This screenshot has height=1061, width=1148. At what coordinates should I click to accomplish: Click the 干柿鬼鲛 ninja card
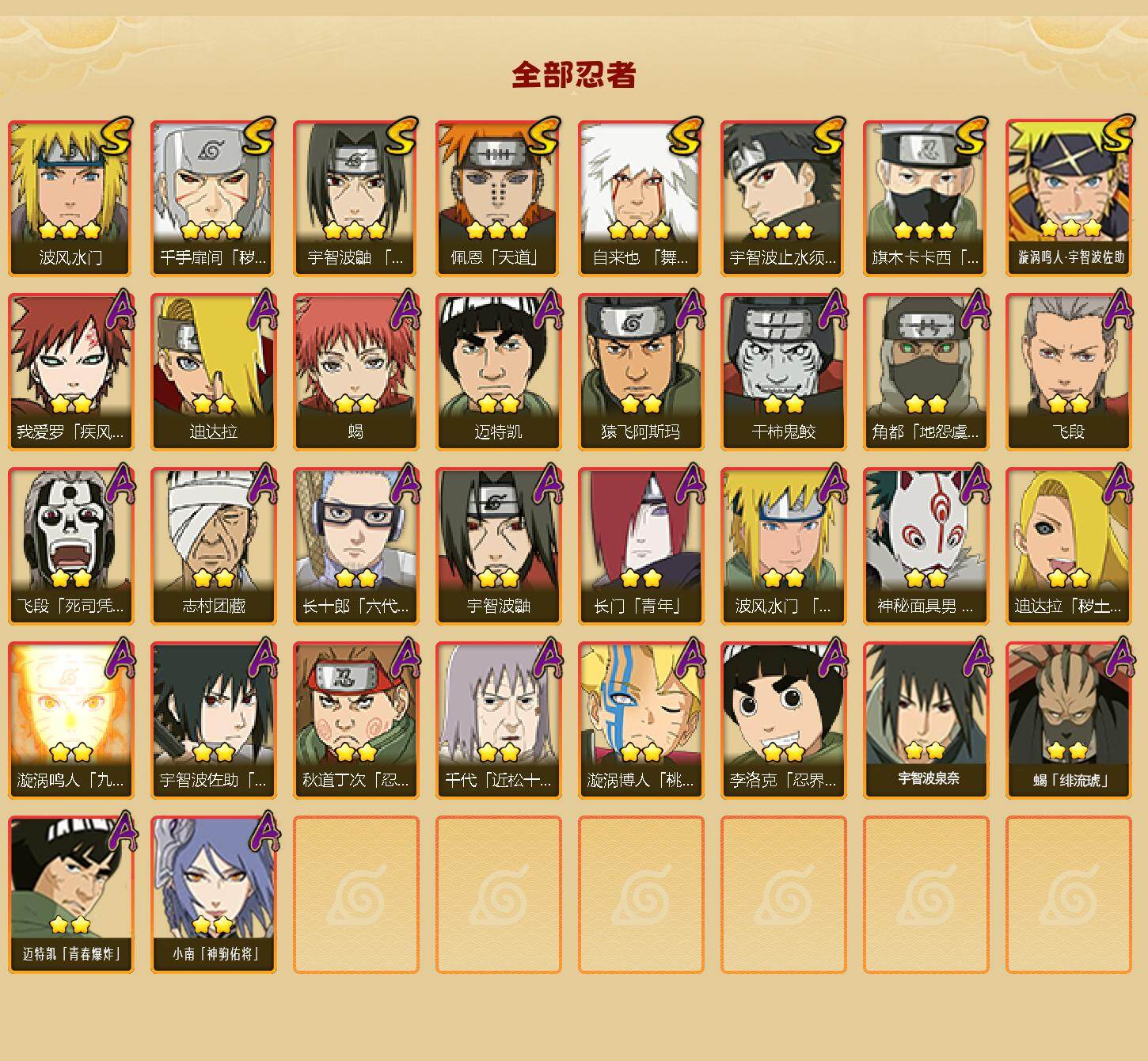pyautogui.click(x=783, y=372)
